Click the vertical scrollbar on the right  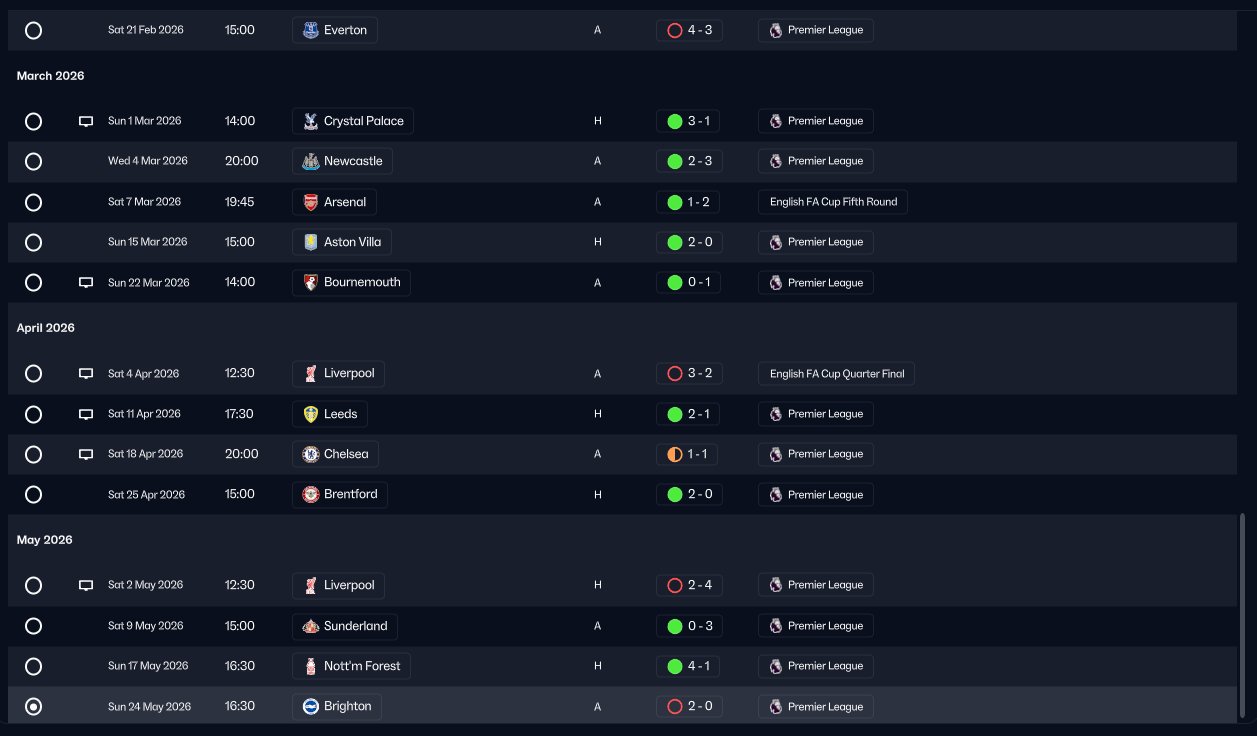[1243, 616]
